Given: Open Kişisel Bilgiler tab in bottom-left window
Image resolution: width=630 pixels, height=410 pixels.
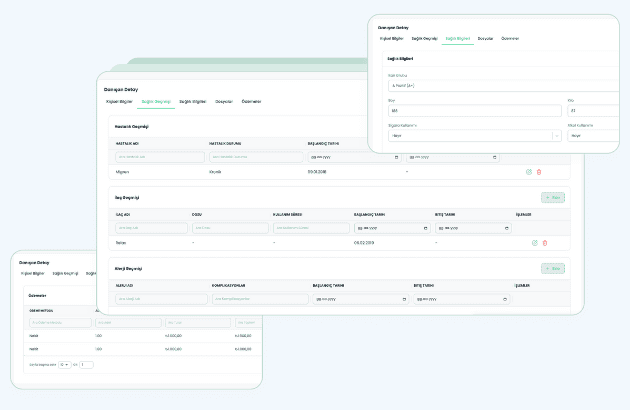Looking at the screenshot, I should pos(33,272).
